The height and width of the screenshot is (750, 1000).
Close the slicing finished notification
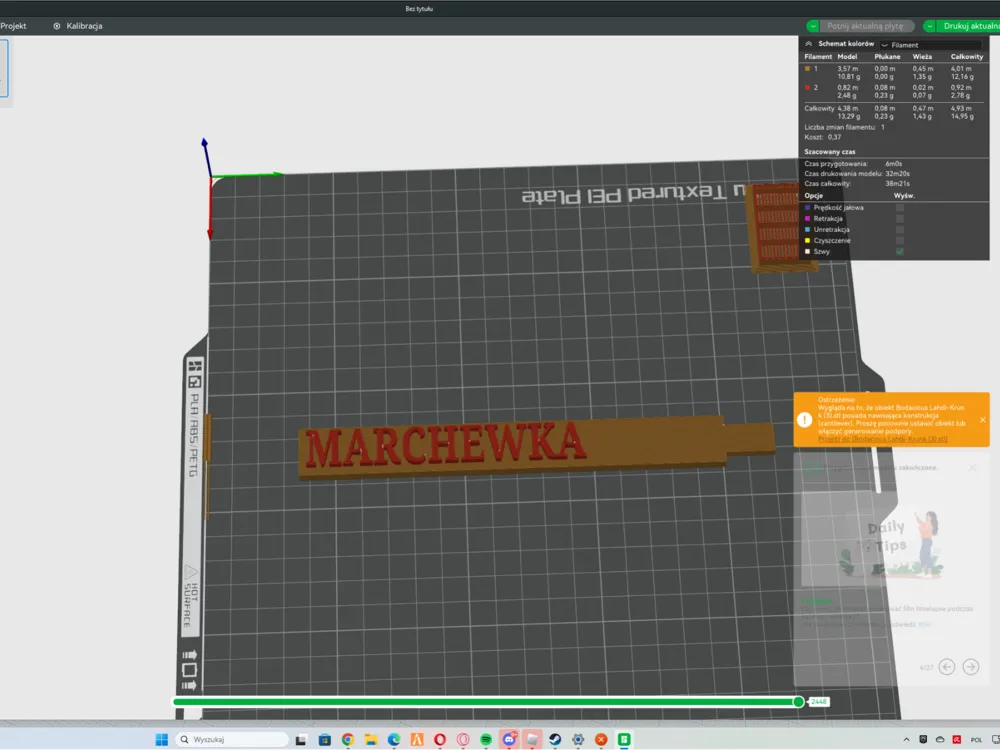972,467
